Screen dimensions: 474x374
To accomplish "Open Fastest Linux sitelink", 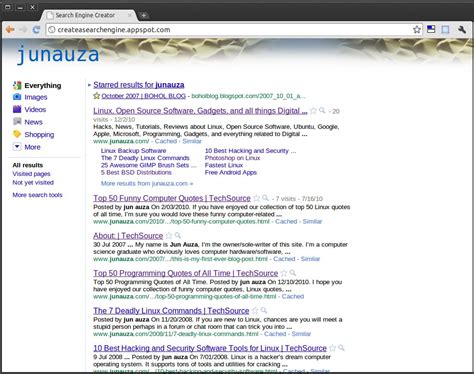I will (x=224, y=165).
